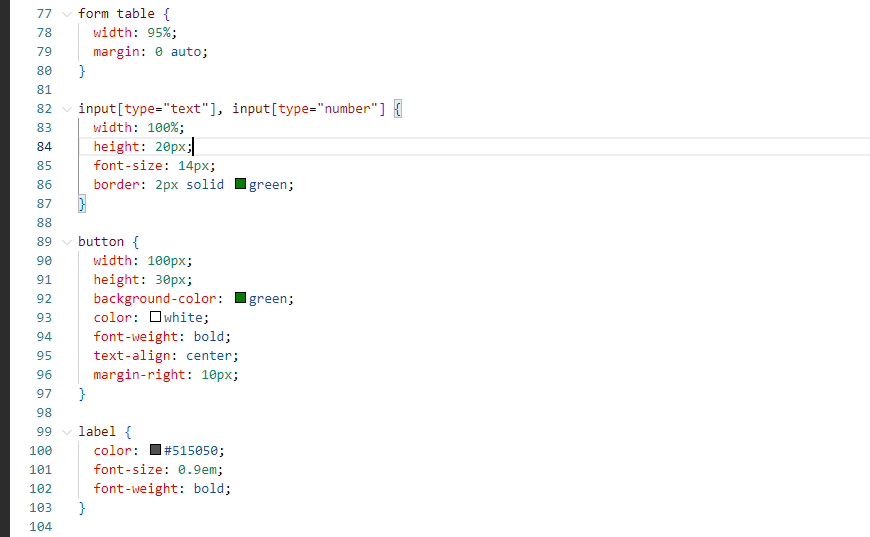Open green color swatch on border line

pos(240,184)
